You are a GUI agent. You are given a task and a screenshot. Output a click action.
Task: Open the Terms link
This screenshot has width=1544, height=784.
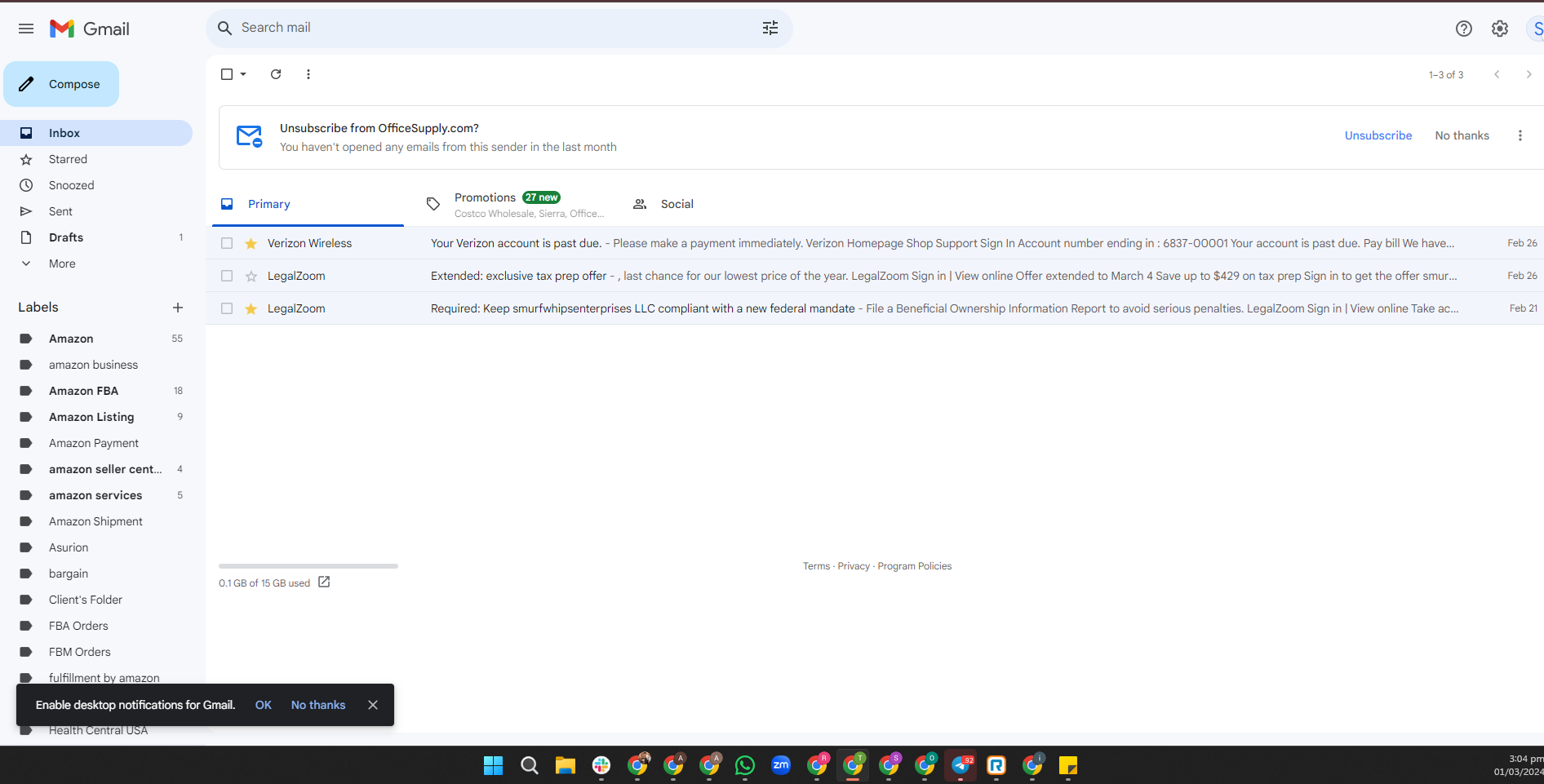click(816, 566)
